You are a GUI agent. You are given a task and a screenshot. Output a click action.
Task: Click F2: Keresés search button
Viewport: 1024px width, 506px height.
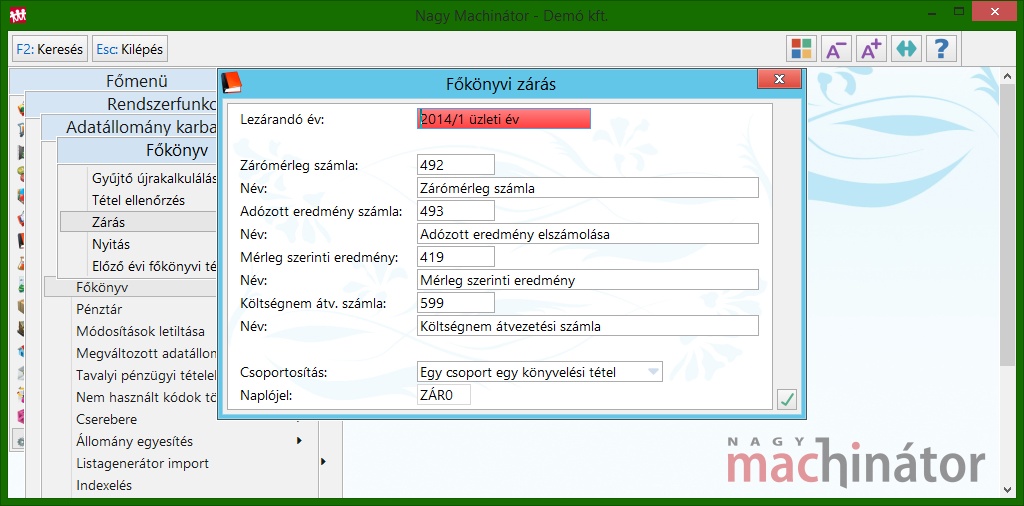coord(50,49)
